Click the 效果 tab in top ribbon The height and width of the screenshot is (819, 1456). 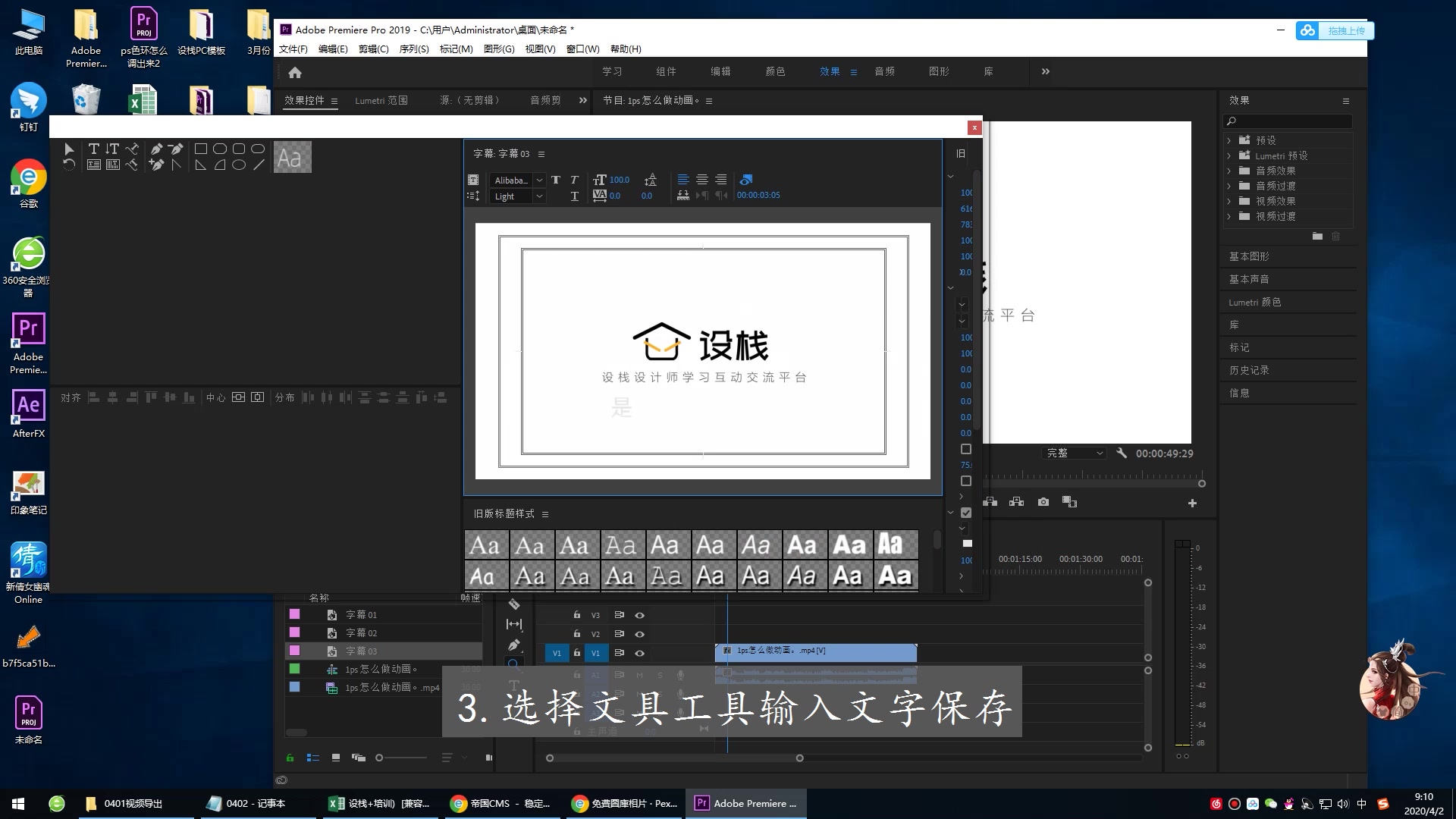coord(830,71)
